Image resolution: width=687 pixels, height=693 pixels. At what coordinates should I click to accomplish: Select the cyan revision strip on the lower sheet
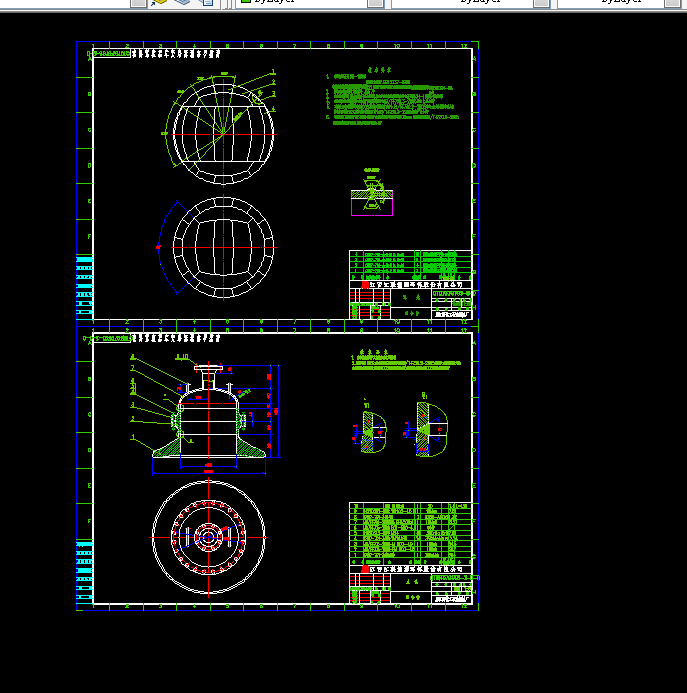pos(84,572)
